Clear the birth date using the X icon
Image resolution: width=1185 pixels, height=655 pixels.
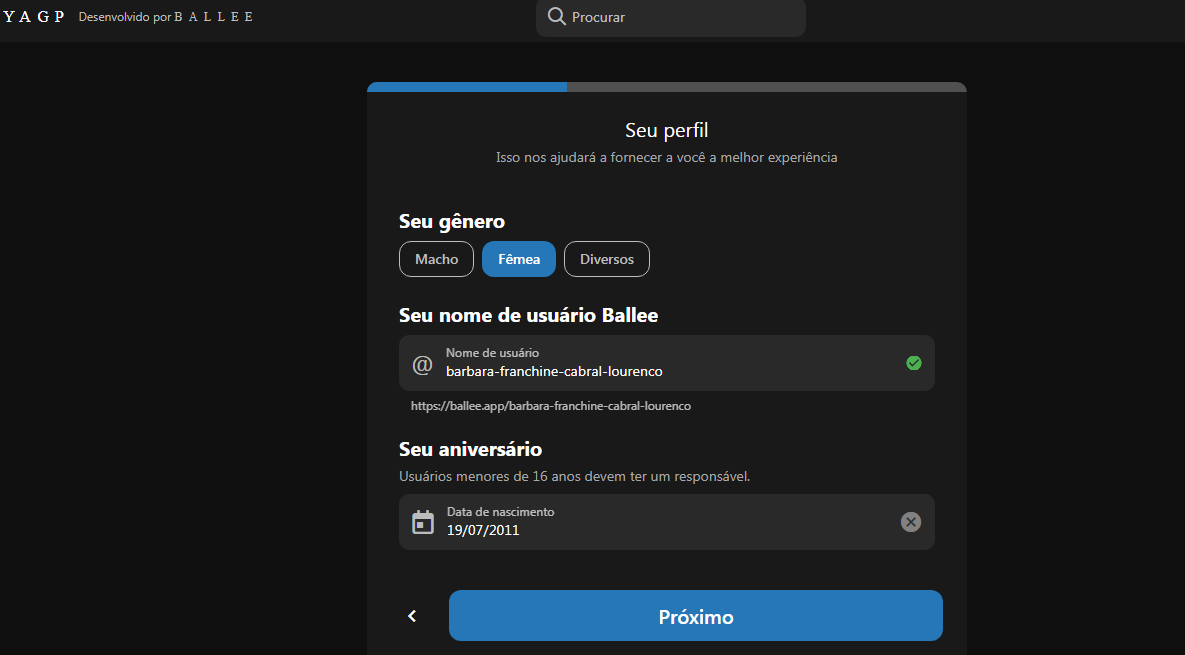[910, 521]
